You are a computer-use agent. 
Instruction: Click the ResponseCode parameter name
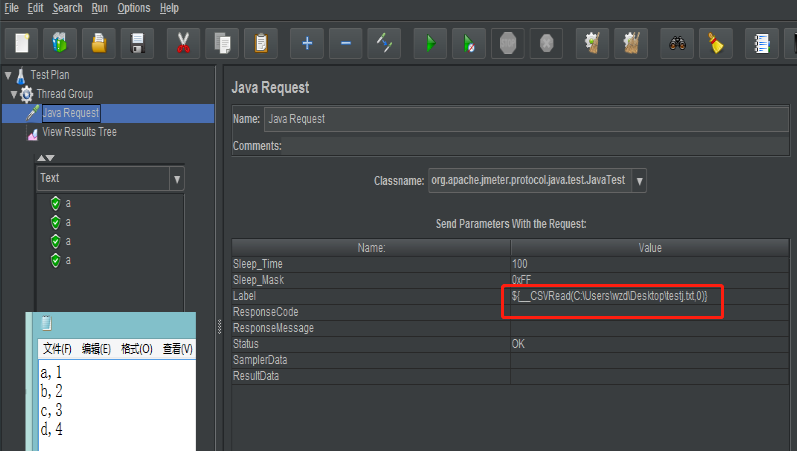coord(265,312)
